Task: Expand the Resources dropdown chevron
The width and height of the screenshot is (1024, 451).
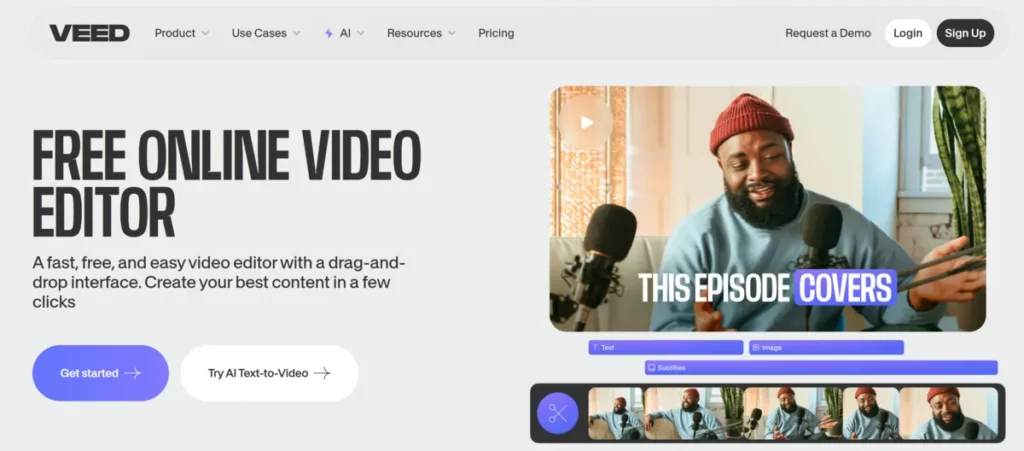Action: (x=451, y=33)
